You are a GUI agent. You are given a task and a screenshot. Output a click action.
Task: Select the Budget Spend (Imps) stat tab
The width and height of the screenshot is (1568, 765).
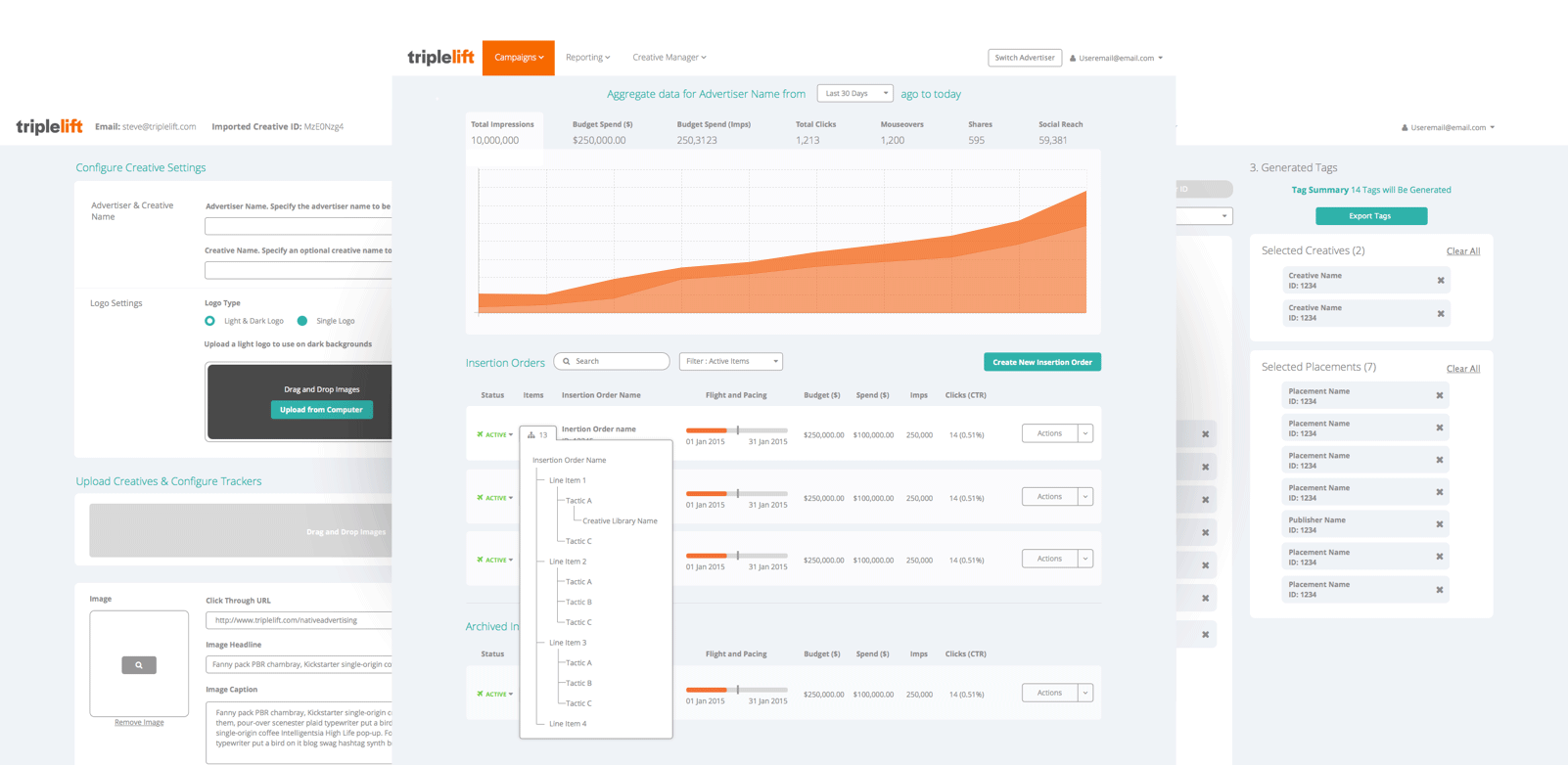pyautogui.click(x=714, y=132)
